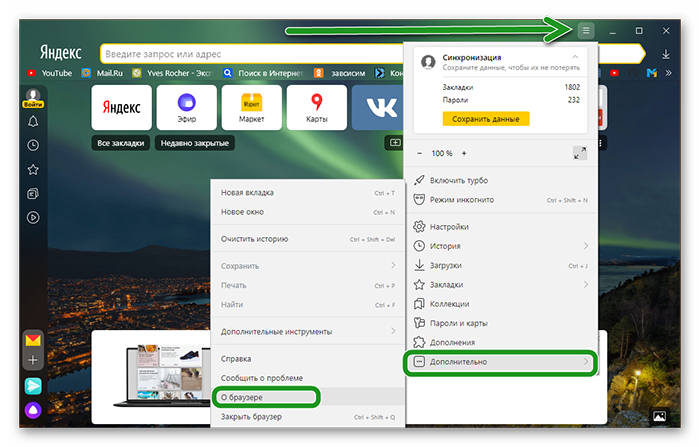Open the Карты tile
The width and height of the screenshot is (700, 447).
317,108
